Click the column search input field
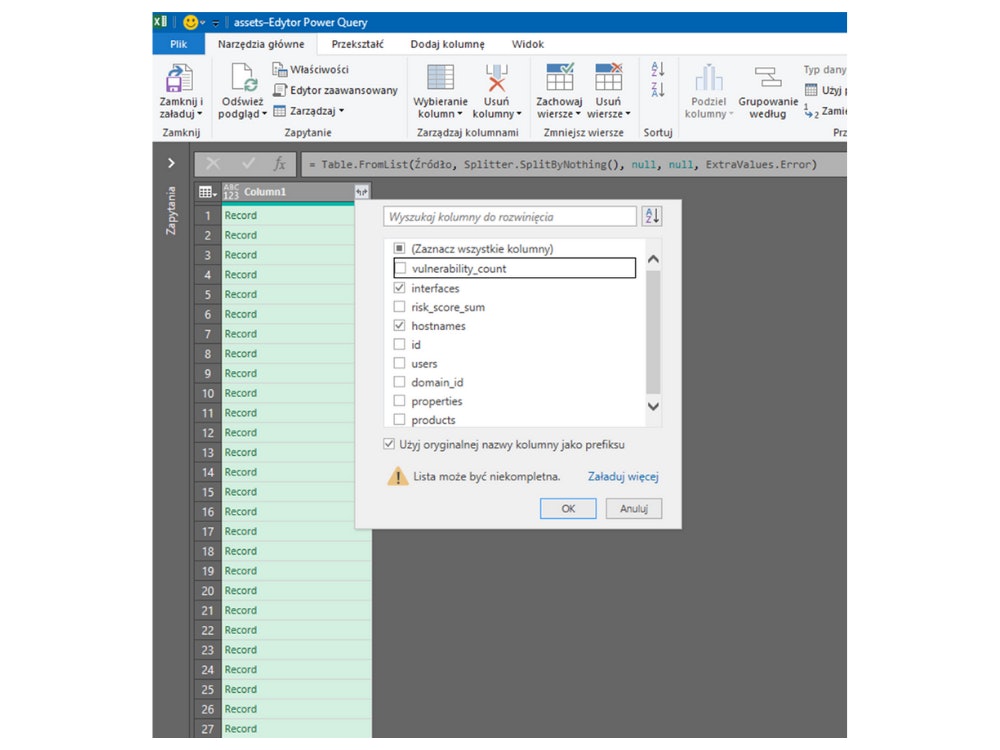This screenshot has height=750, width=1000. 510,217
